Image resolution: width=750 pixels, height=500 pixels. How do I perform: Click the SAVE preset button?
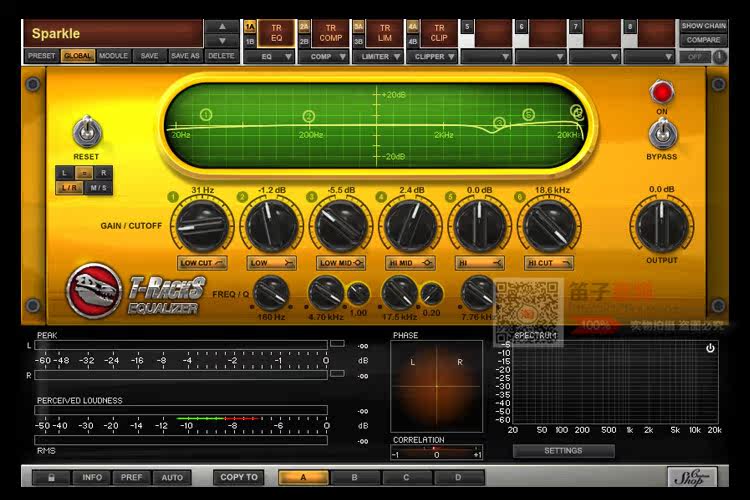(x=149, y=56)
